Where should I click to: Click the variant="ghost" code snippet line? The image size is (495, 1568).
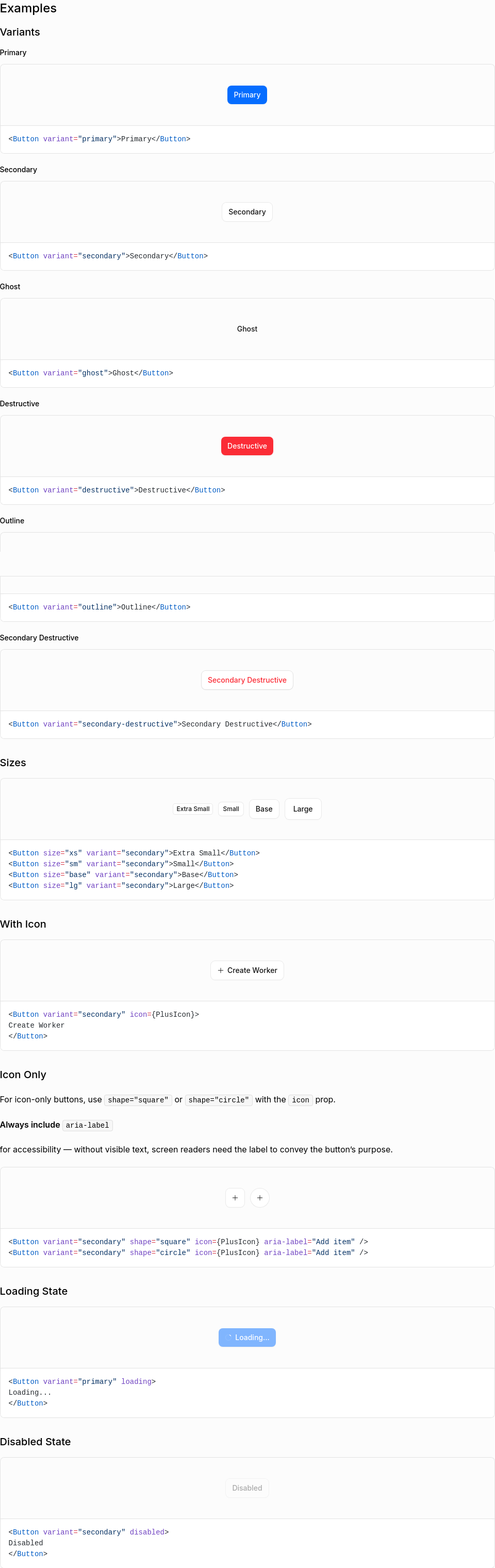coord(91,373)
